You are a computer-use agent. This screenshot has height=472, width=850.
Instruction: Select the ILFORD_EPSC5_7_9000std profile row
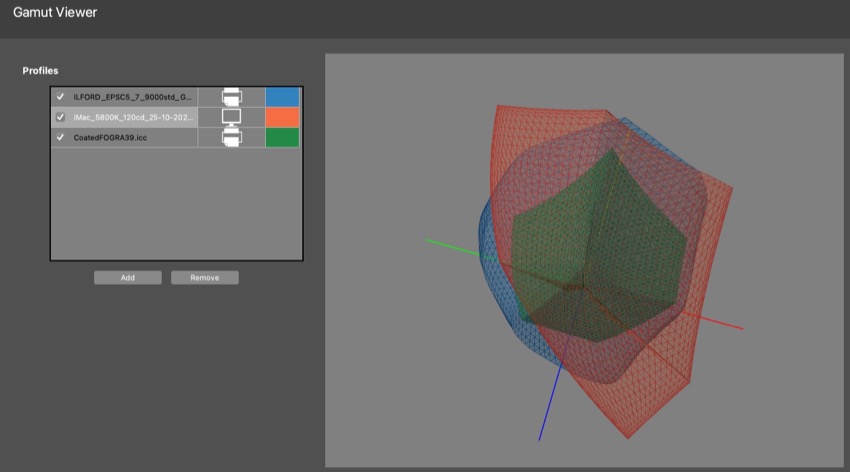(131, 97)
